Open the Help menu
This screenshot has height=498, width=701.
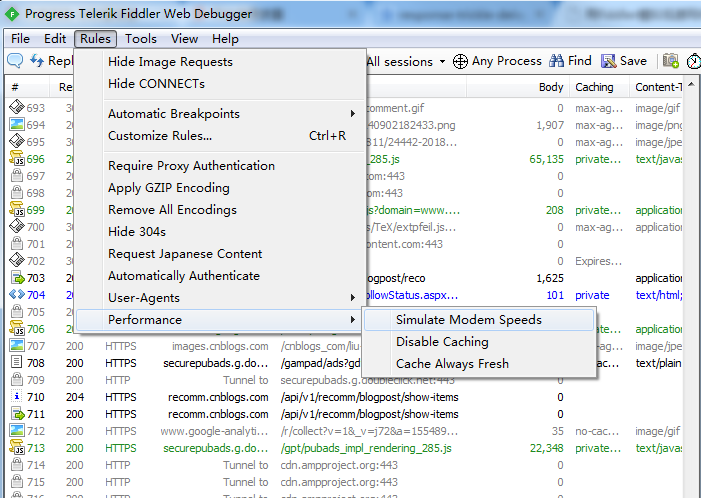[x=225, y=39]
